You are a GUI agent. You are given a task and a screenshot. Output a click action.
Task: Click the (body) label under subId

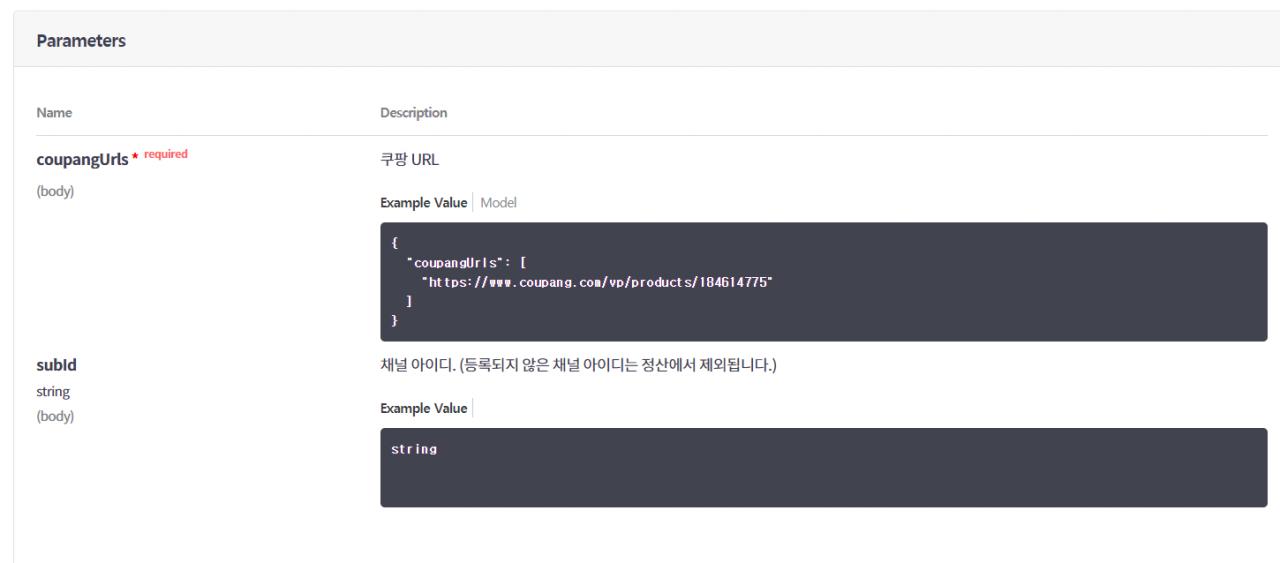coord(55,416)
